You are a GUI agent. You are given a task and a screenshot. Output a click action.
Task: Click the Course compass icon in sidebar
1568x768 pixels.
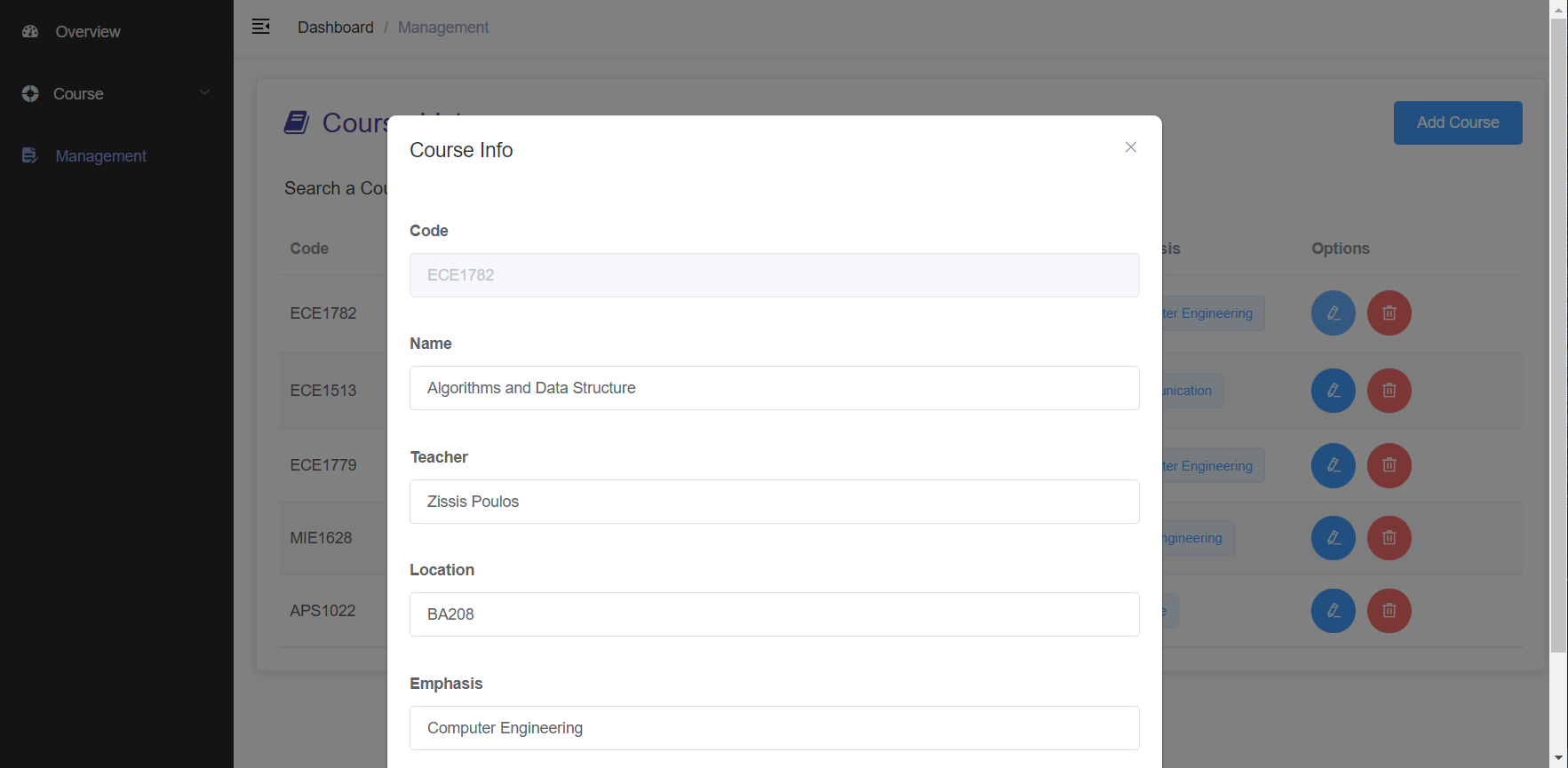(30, 93)
